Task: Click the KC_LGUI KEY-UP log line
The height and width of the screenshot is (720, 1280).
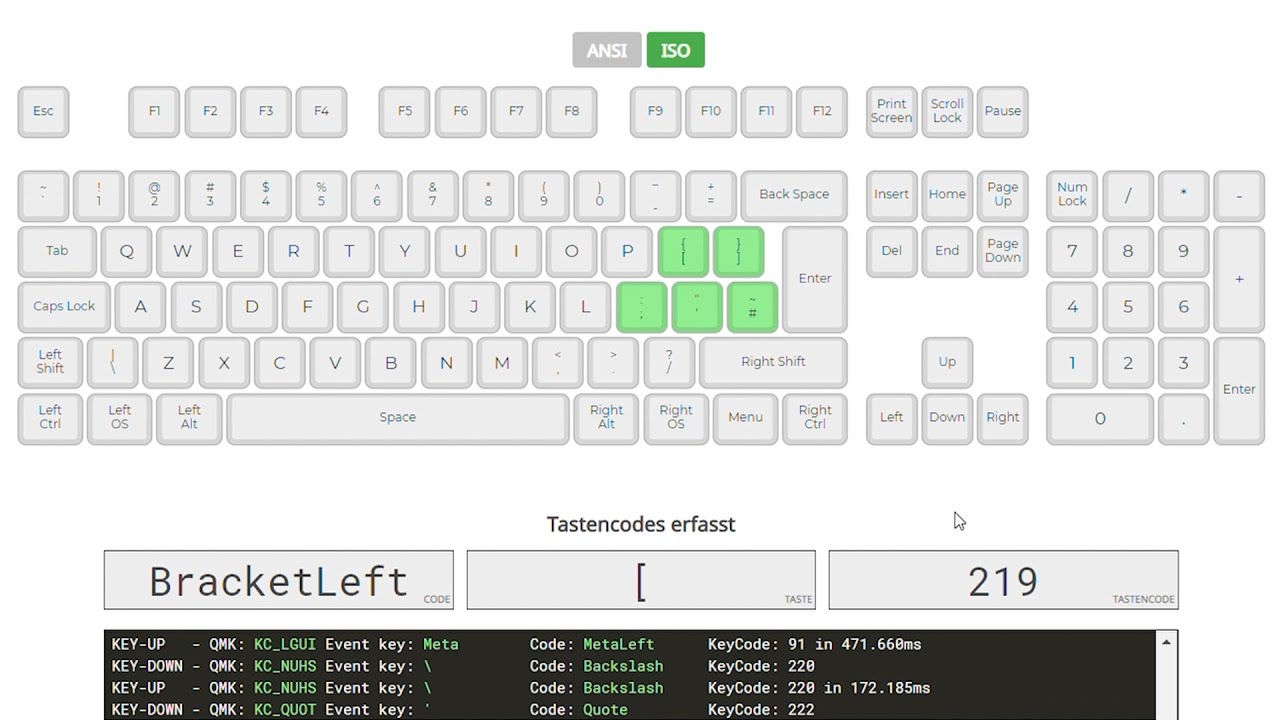Action: (x=516, y=644)
